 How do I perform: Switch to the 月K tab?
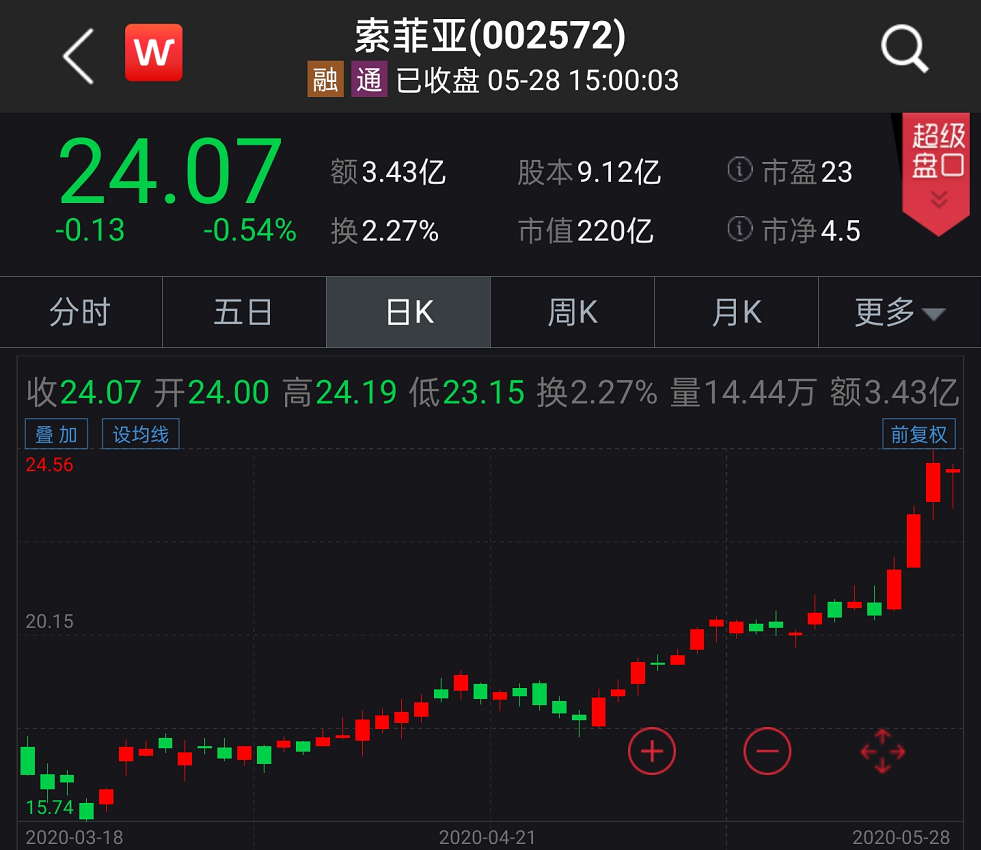coord(736,312)
